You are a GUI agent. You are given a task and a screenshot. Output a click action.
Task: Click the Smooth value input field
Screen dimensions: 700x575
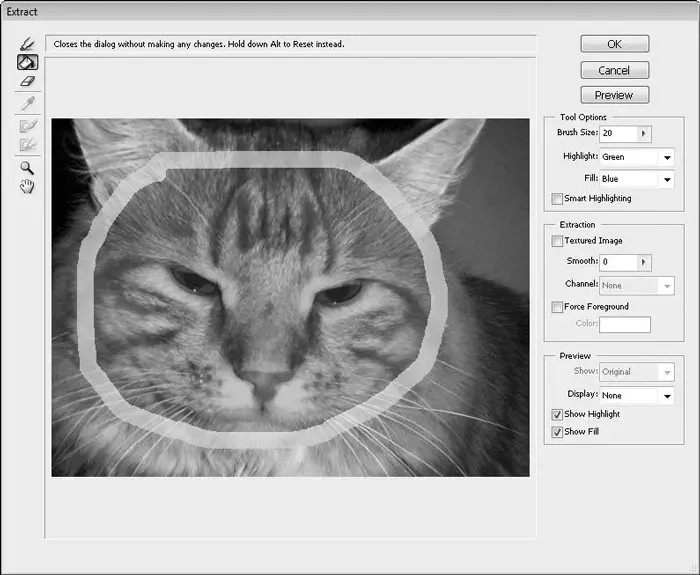(x=618, y=262)
